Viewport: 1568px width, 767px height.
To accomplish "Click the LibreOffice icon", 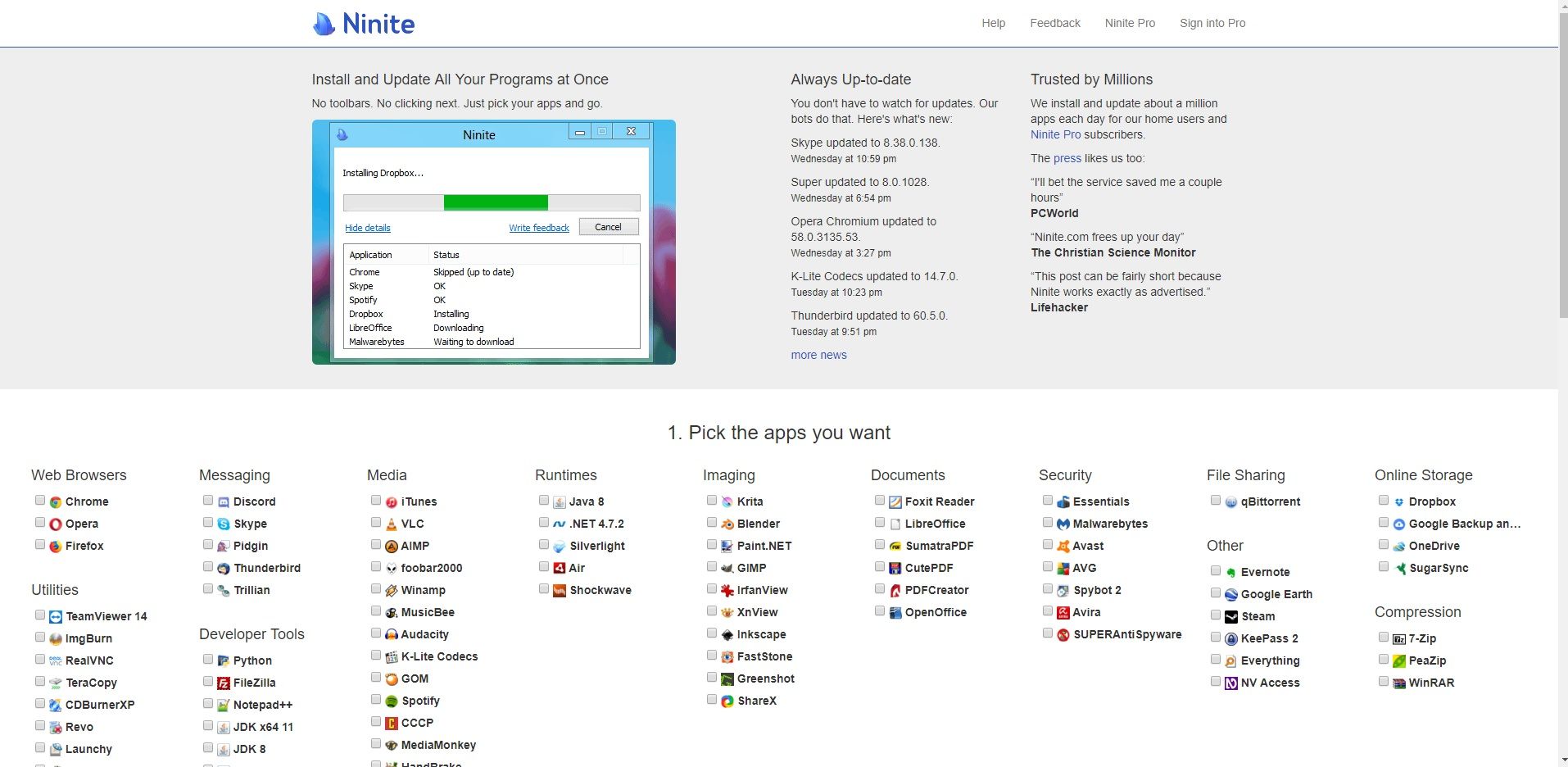I will (895, 524).
